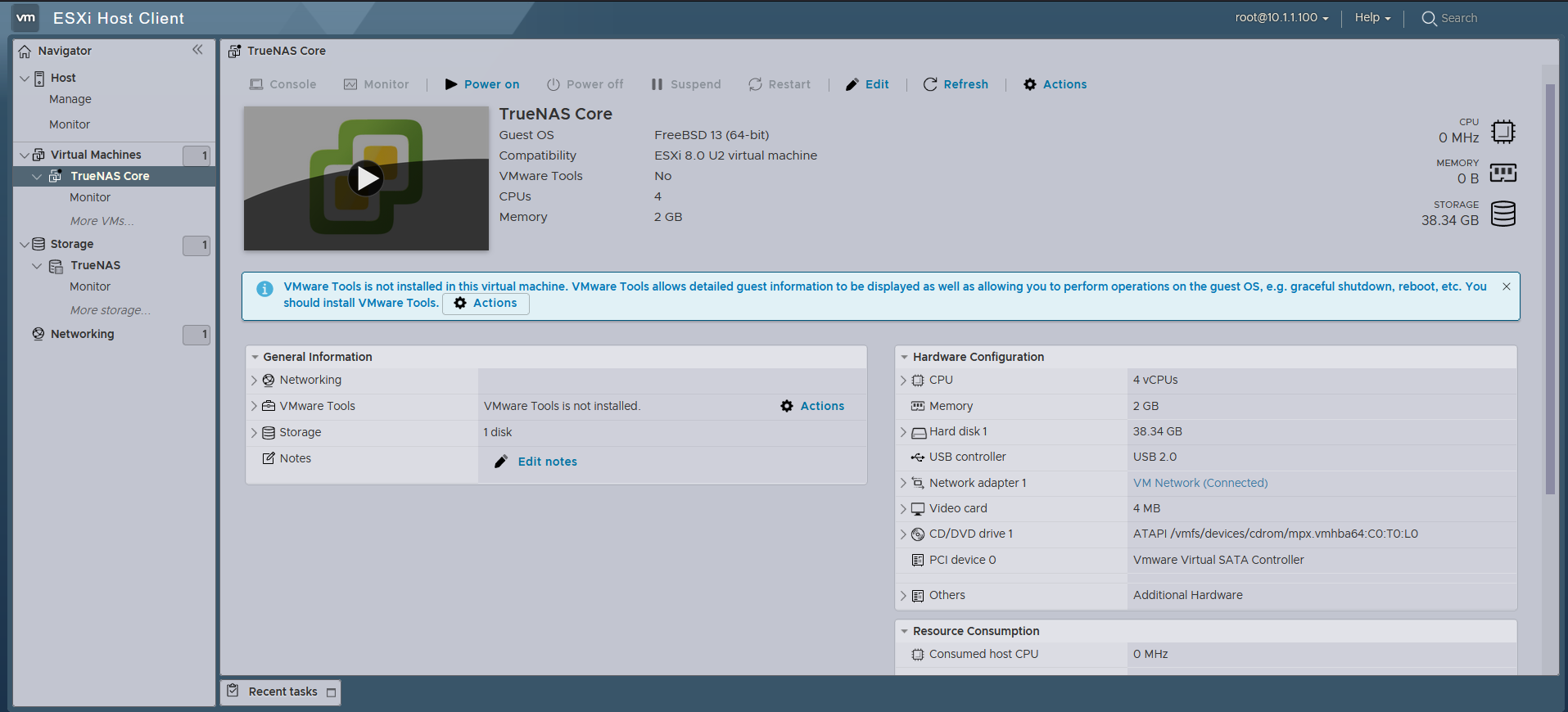The width and height of the screenshot is (1568, 712).
Task: Collapse the Host tree node
Action: coord(25,79)
